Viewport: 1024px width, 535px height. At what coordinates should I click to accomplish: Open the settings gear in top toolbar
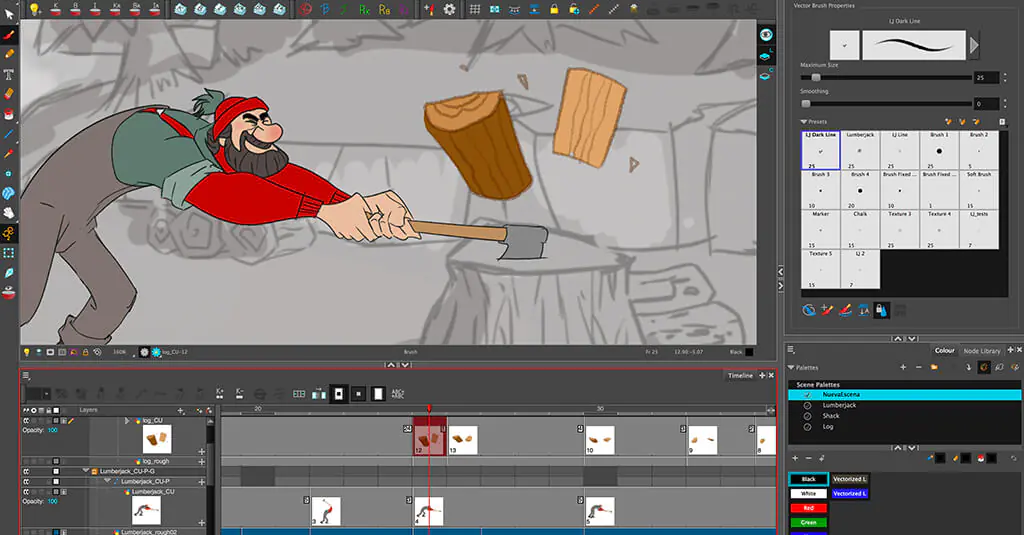coord(449,9)
